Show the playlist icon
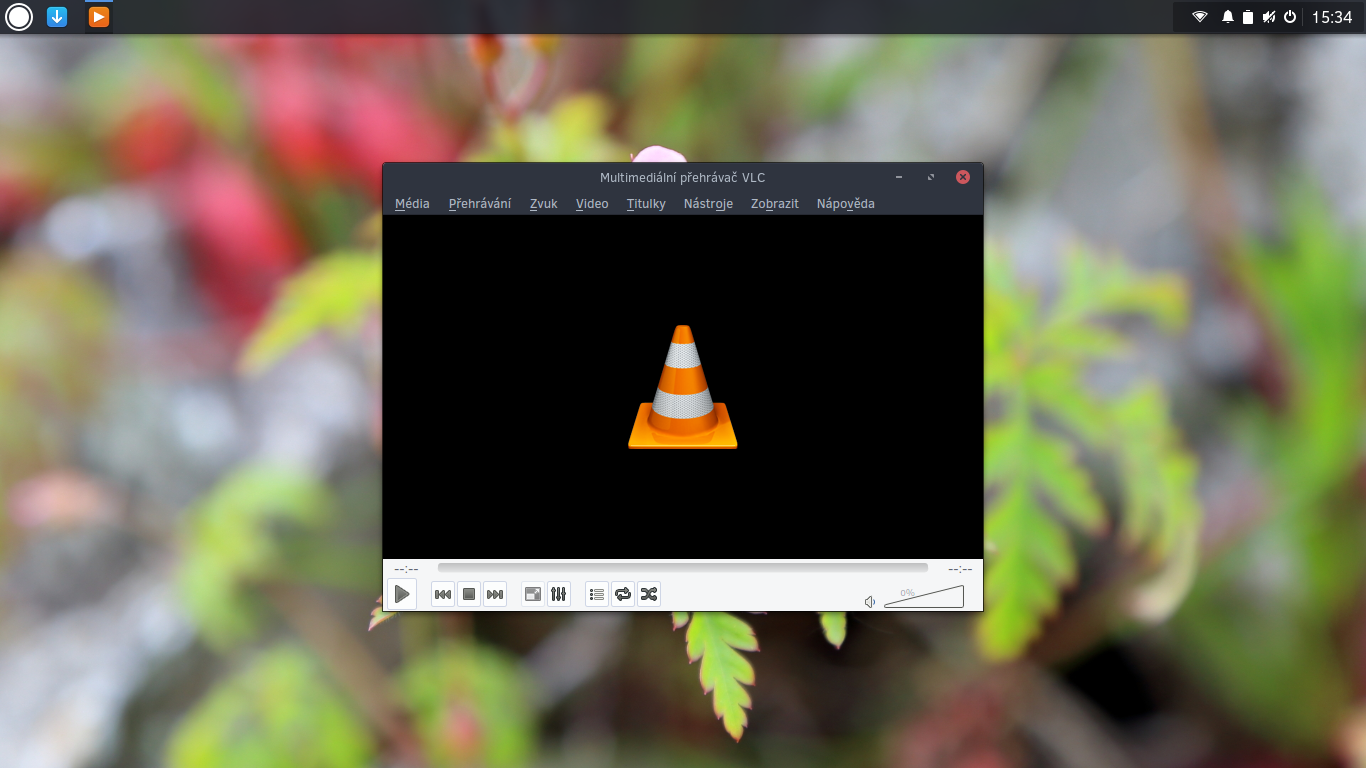Viewport: 1366px width, 768px height. pos(597,594)
